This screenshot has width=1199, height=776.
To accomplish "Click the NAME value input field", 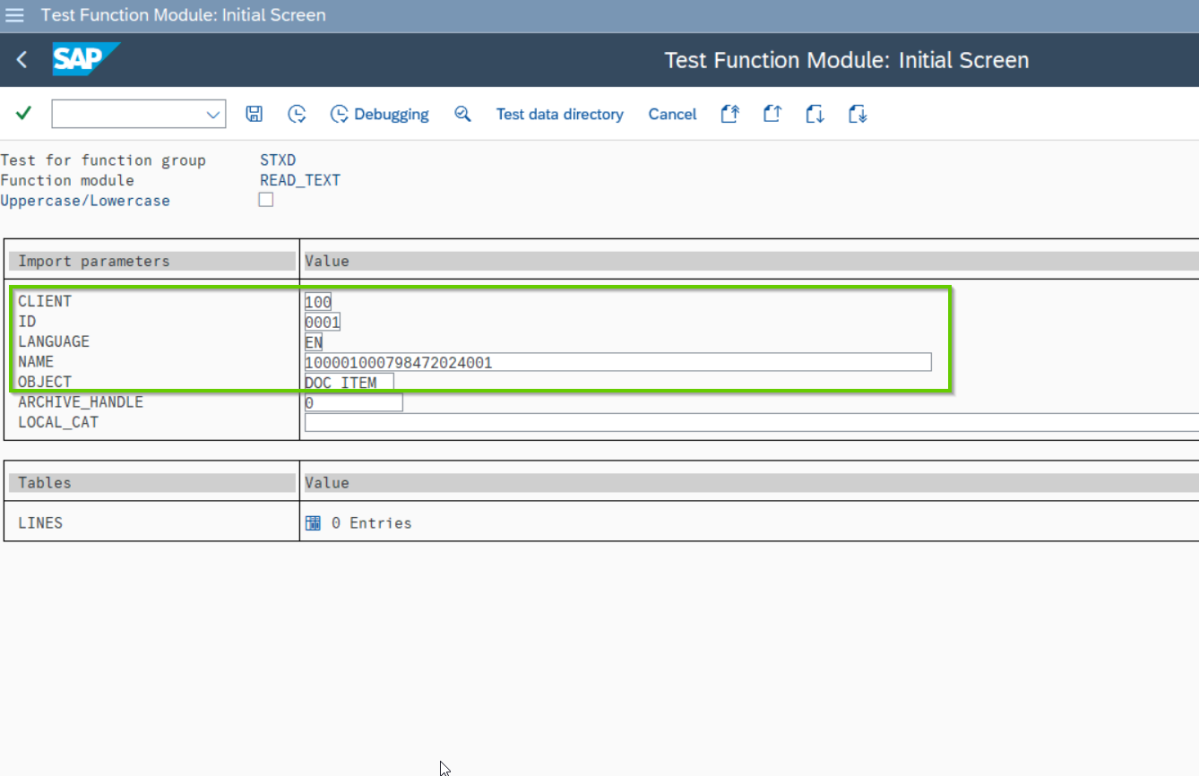I will [x=617, y=362].
